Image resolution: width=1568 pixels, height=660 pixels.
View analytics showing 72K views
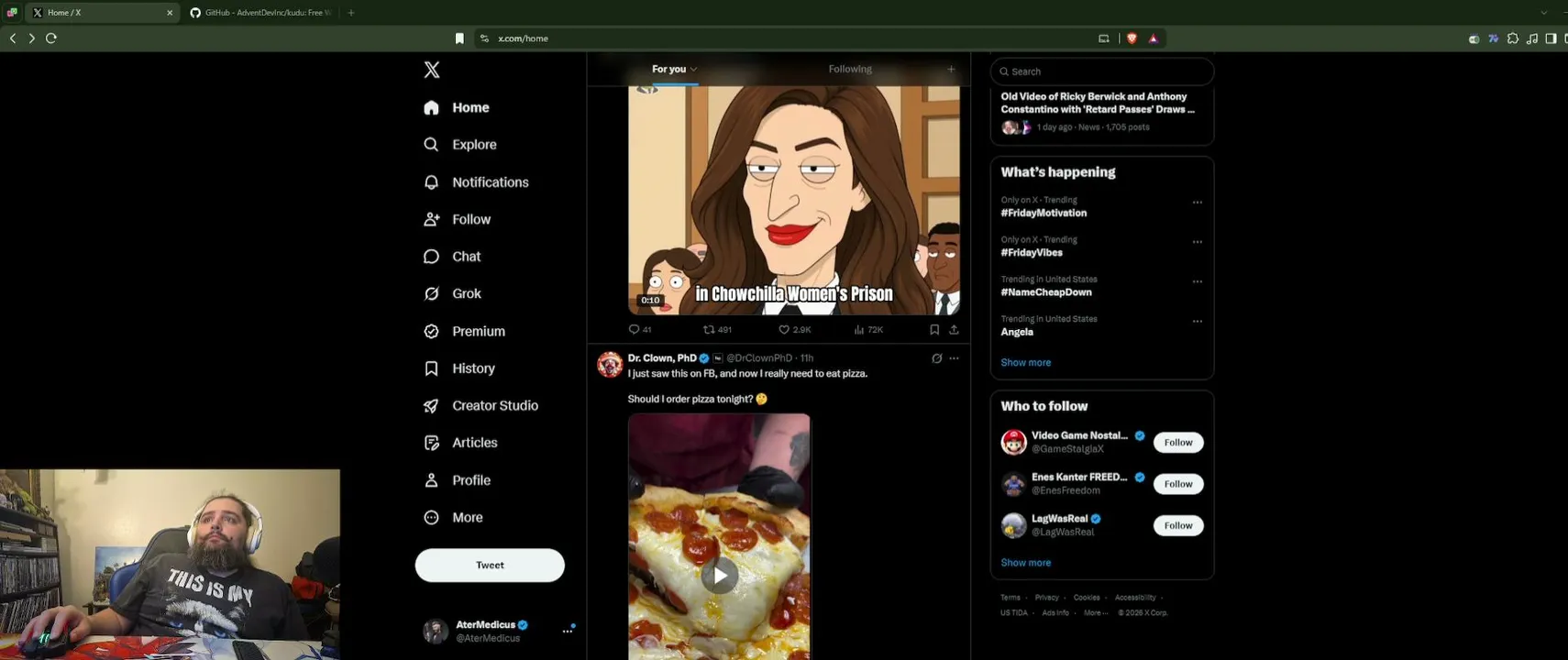[868, 329]
